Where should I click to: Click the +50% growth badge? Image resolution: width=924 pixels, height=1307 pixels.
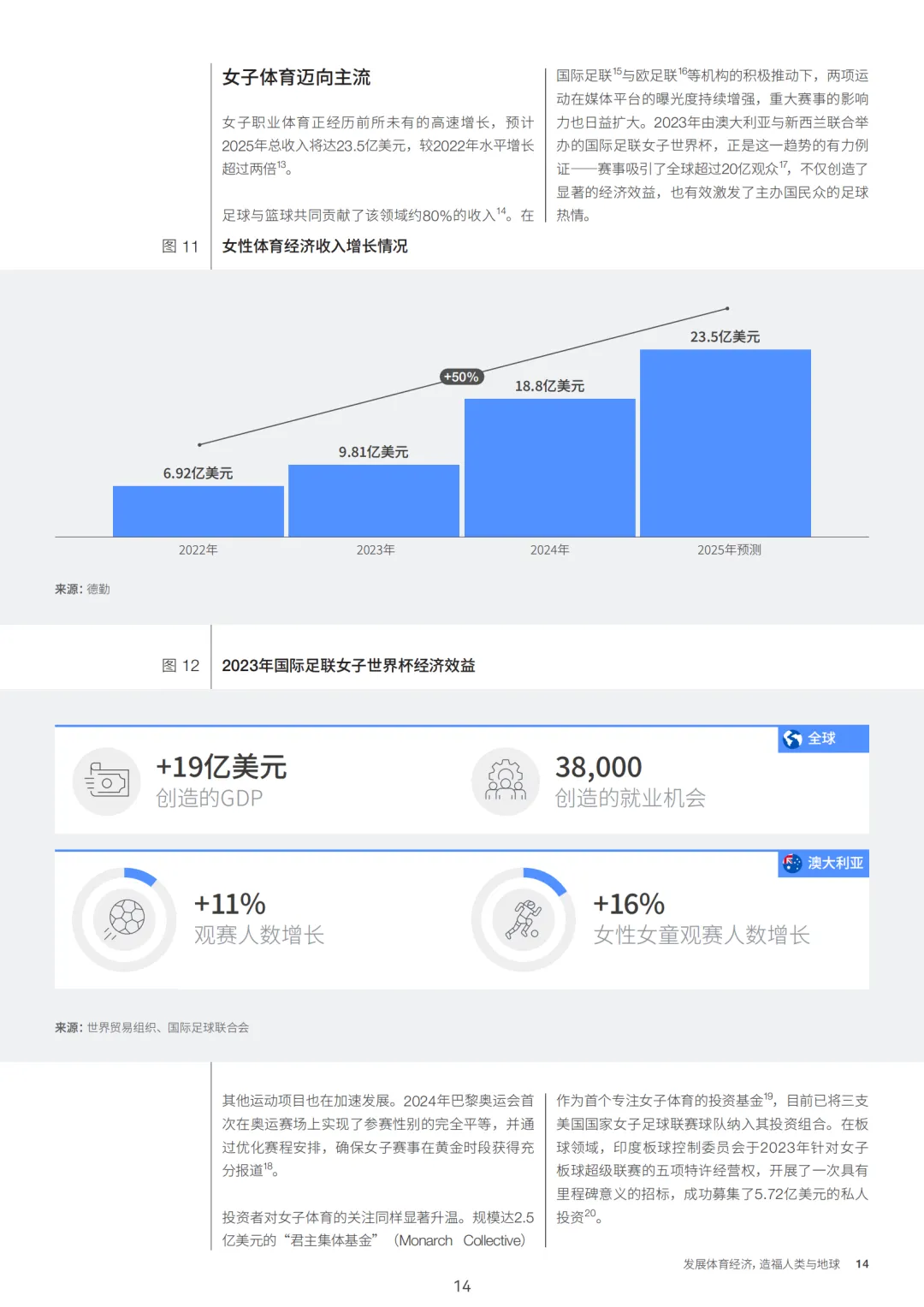(x=461, y=377)
